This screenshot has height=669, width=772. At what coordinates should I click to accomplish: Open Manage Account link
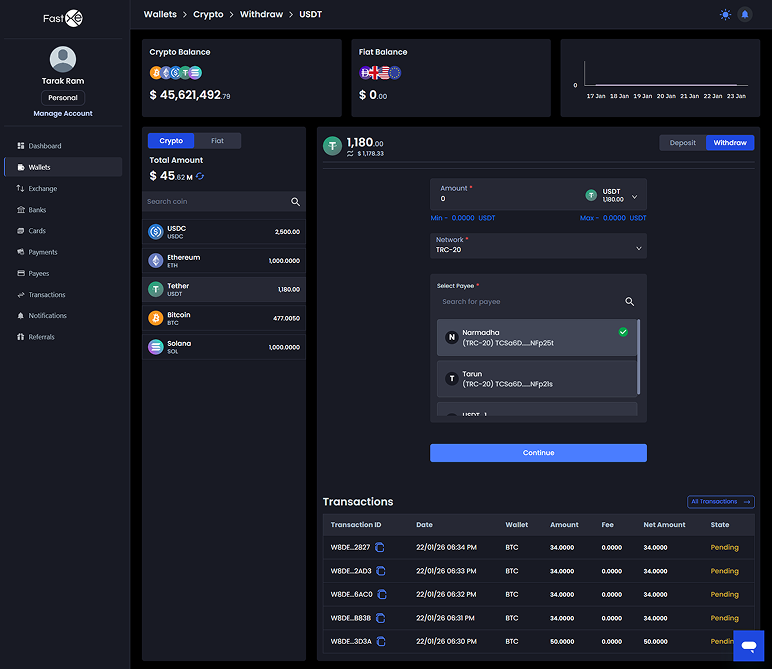(x=63, y=113)
